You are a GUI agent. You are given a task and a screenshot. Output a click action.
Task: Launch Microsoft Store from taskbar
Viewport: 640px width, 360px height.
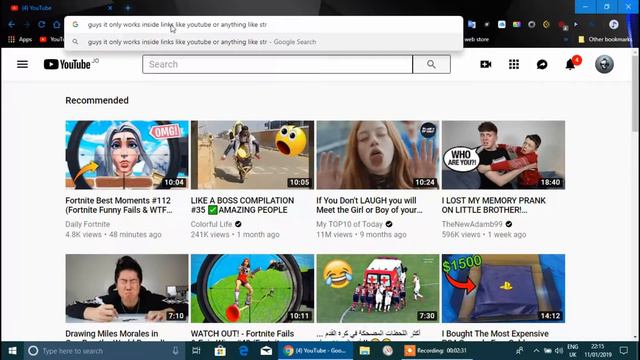point(220,351)
